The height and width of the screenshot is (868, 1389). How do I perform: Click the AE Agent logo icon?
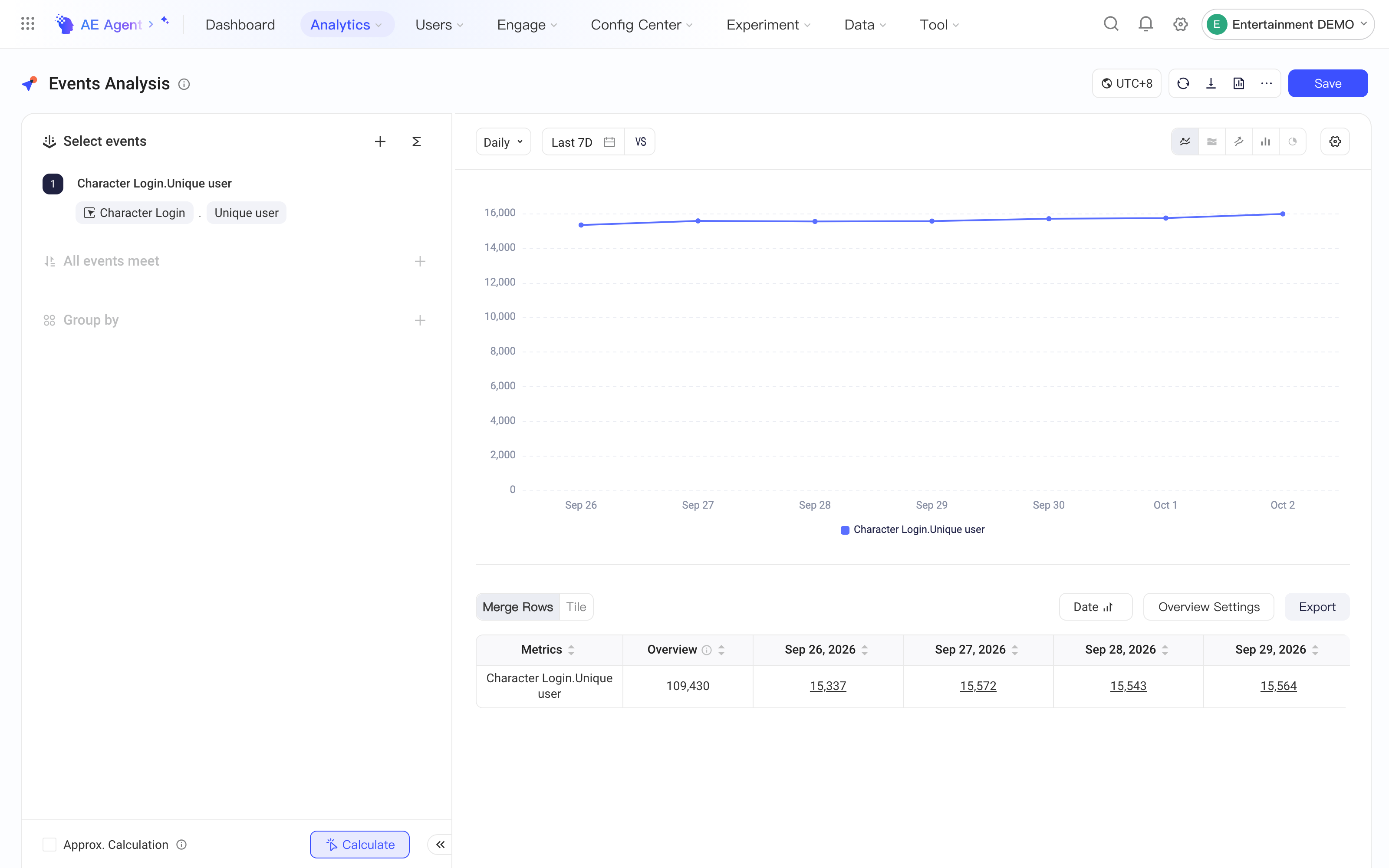[64, 24]
